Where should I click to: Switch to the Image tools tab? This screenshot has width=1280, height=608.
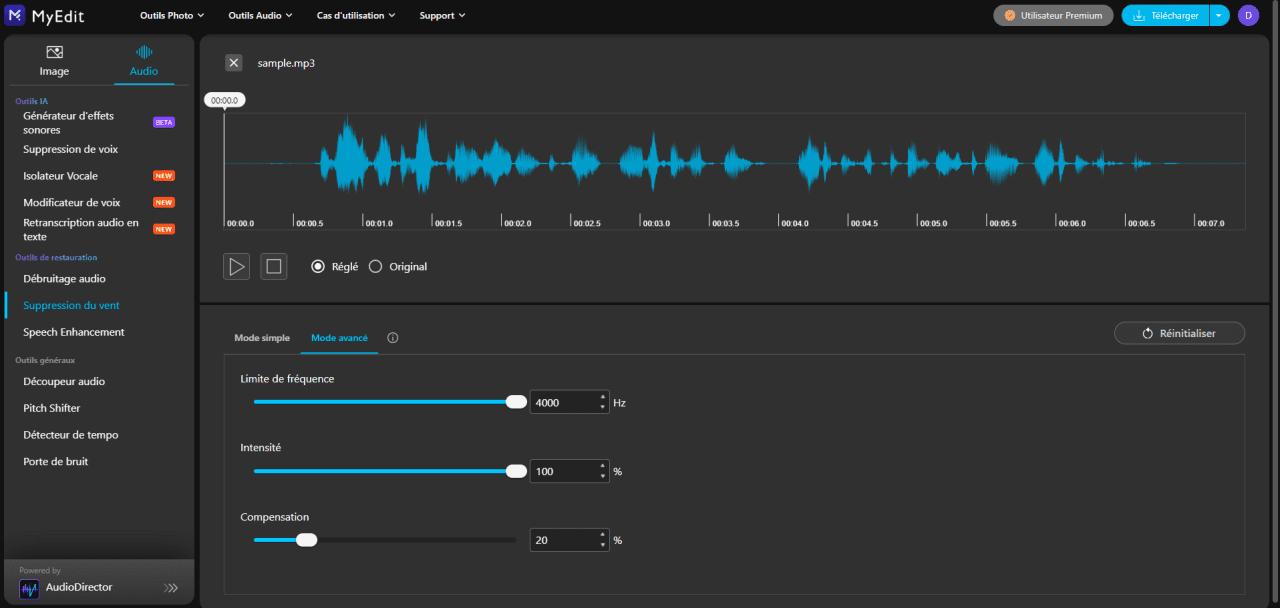pyautogui.click(x=54, y=61)
